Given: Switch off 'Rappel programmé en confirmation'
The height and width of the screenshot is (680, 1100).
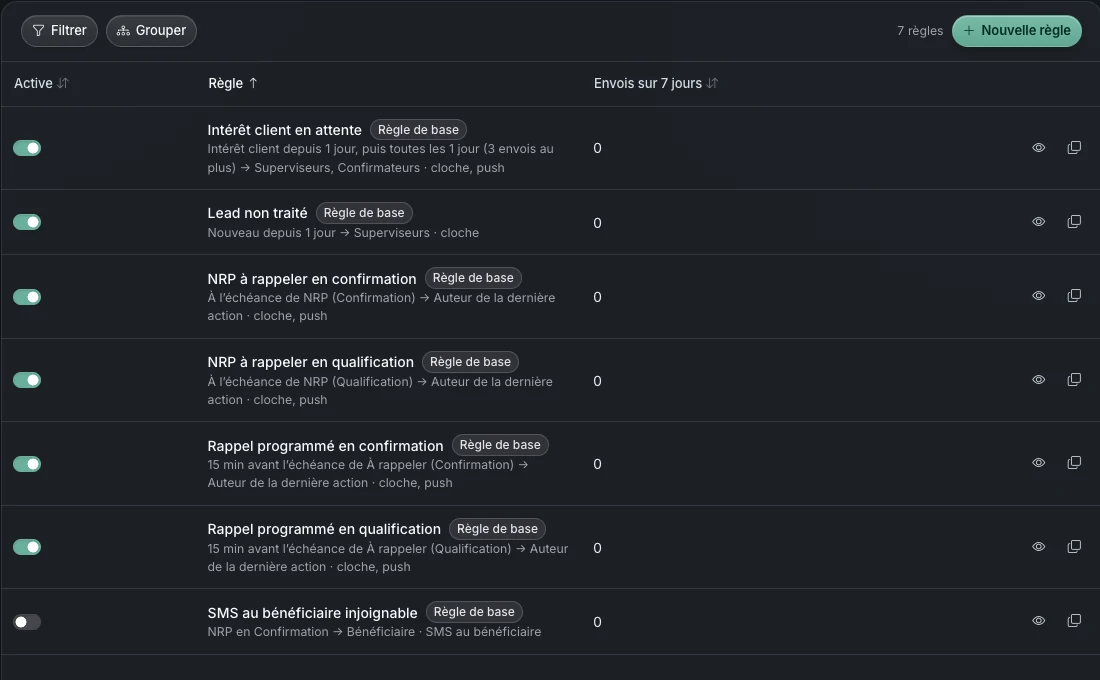Looking at the screenshot, I should pyautogui.click(x=27, y=464).
